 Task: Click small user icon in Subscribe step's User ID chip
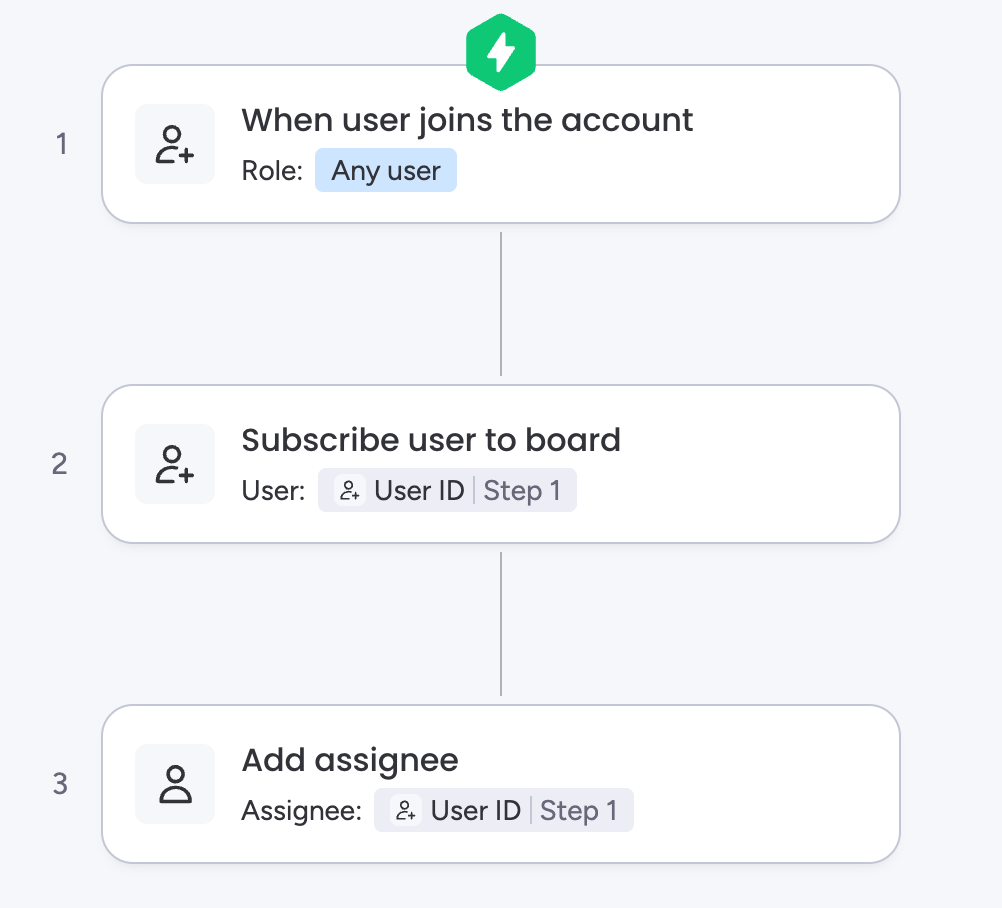click(x=349, y=491)
